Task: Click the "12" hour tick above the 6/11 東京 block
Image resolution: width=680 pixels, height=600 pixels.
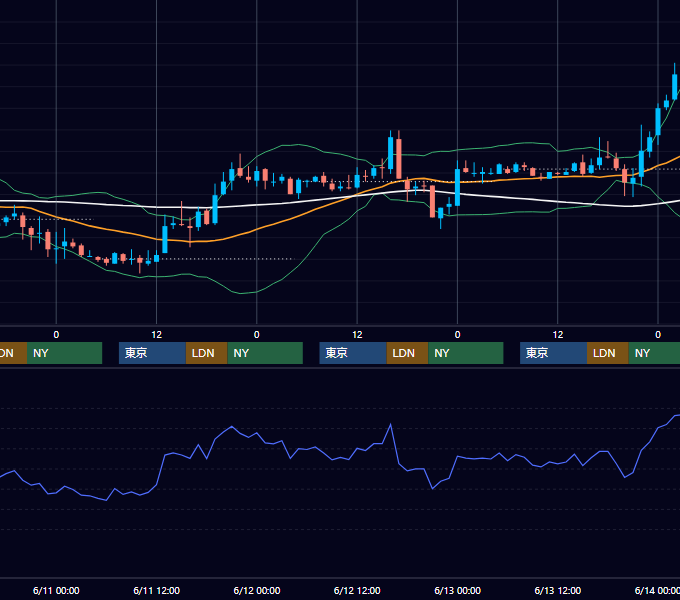Action: (x=157, y=335)
